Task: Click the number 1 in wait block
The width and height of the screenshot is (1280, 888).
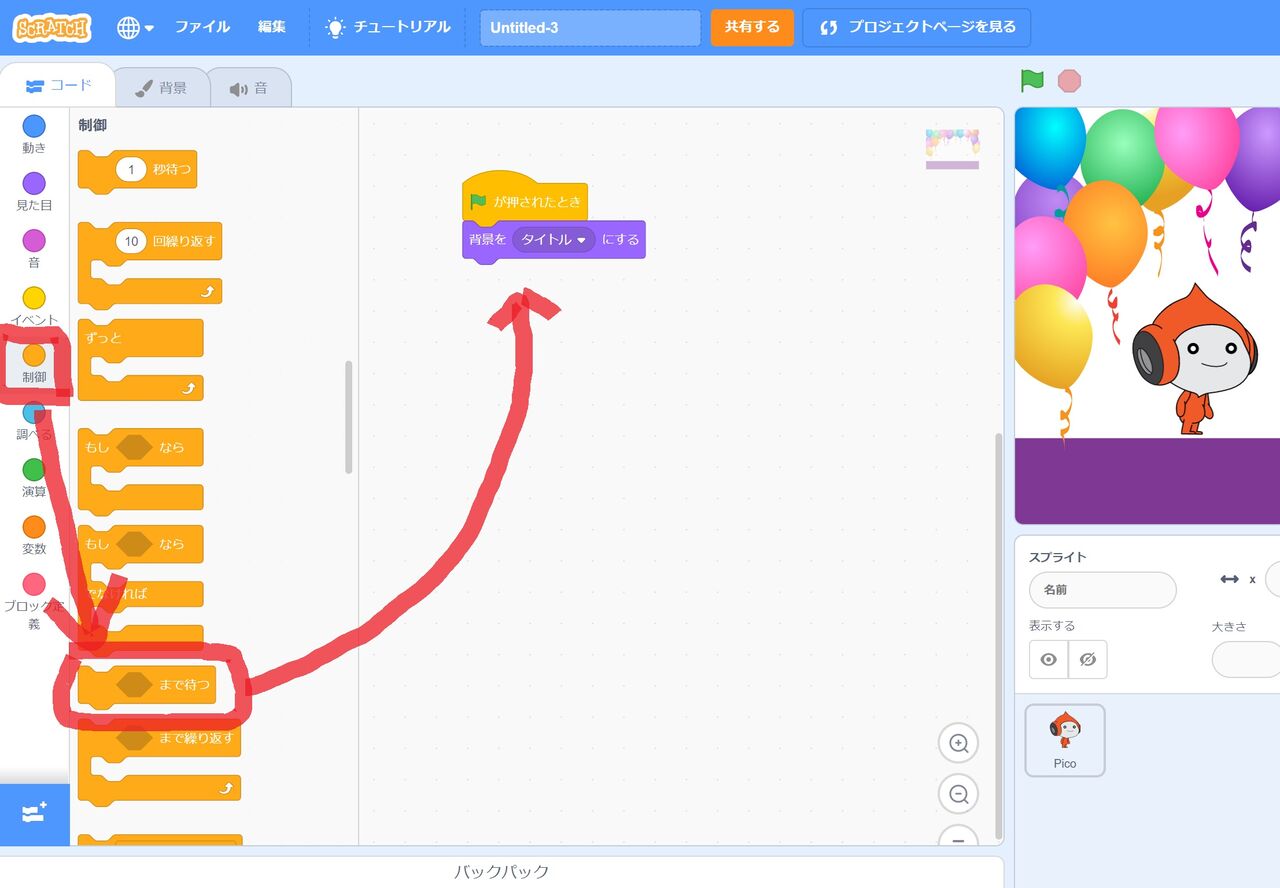Action: (x=131, y=170)
